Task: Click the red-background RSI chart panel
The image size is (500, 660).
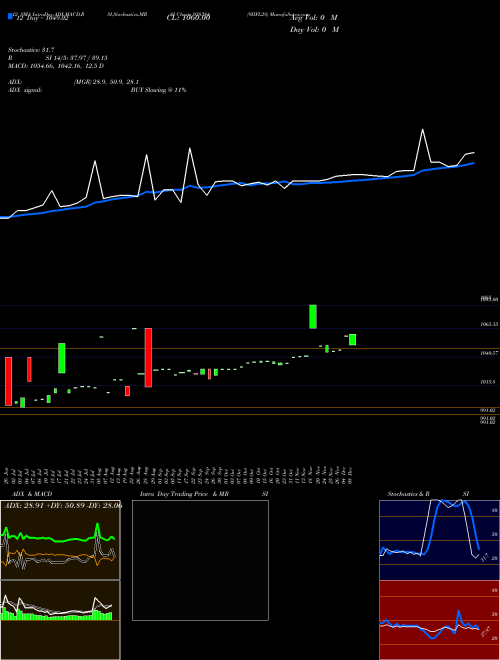Action: pyautogui.click(x=439, y=620)
